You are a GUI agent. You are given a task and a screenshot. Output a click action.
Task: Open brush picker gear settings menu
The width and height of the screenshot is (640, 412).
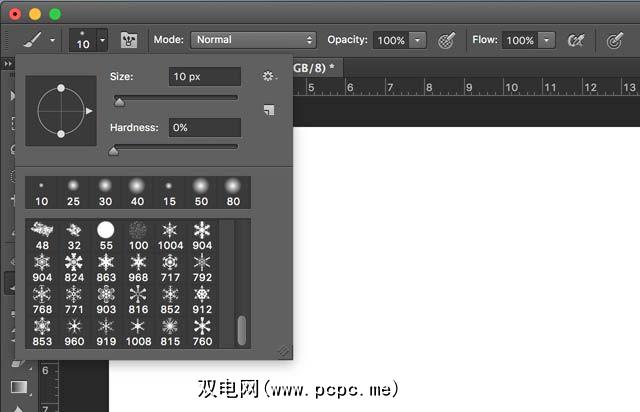coord(268,76)
